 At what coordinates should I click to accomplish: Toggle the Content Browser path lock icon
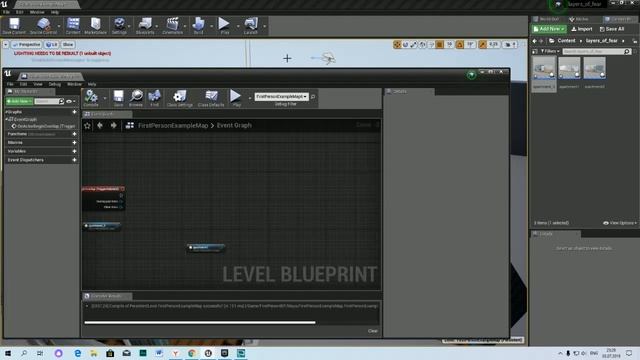click(x=635, y=41)
